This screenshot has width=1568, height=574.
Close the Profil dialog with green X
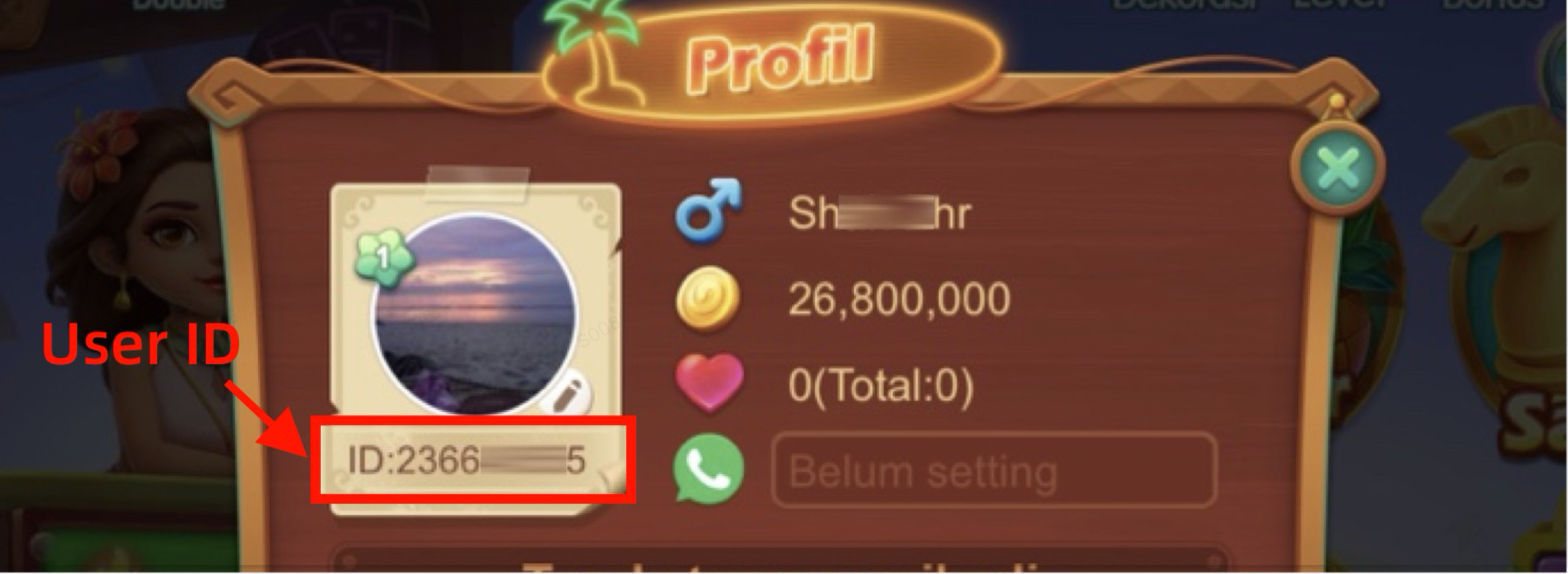coord(1337,167)
